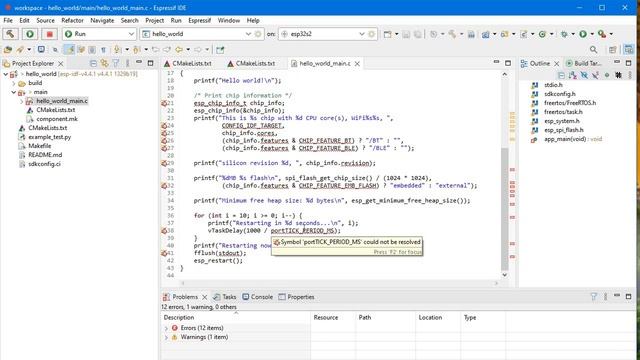
Task: Click the open folder icon in second toolbar
Action: point(7,49)
